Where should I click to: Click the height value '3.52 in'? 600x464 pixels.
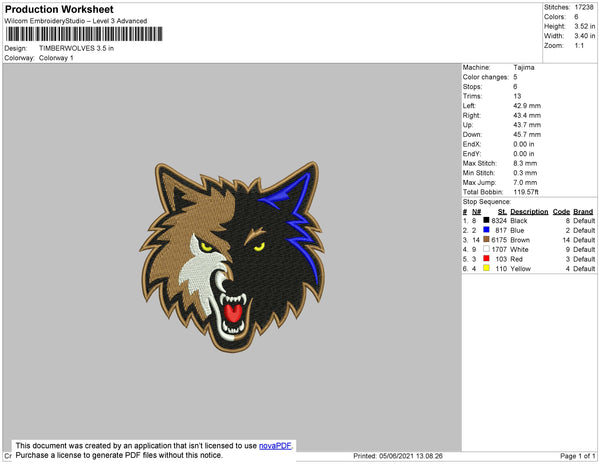(x=584, y=26)
